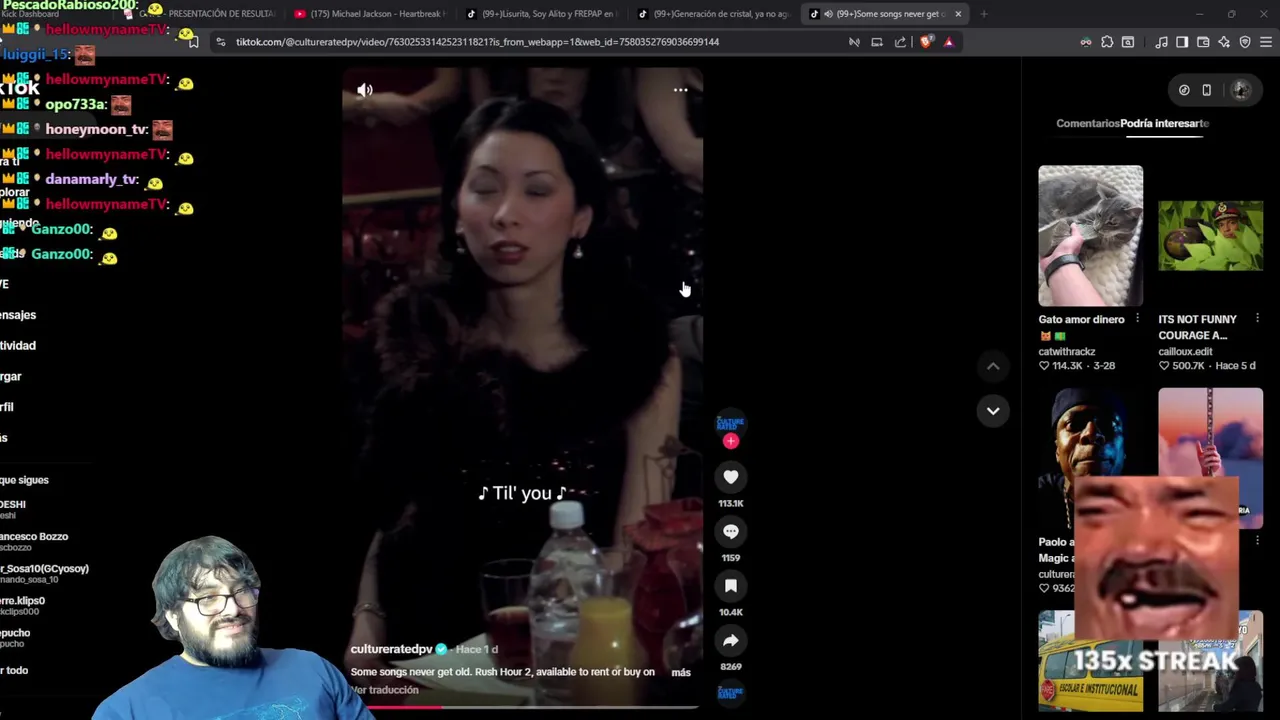Open the profile avatar in top right
Image resolution: width=1280 pixels, height=720 pixels.
(x=1240, y=90)
